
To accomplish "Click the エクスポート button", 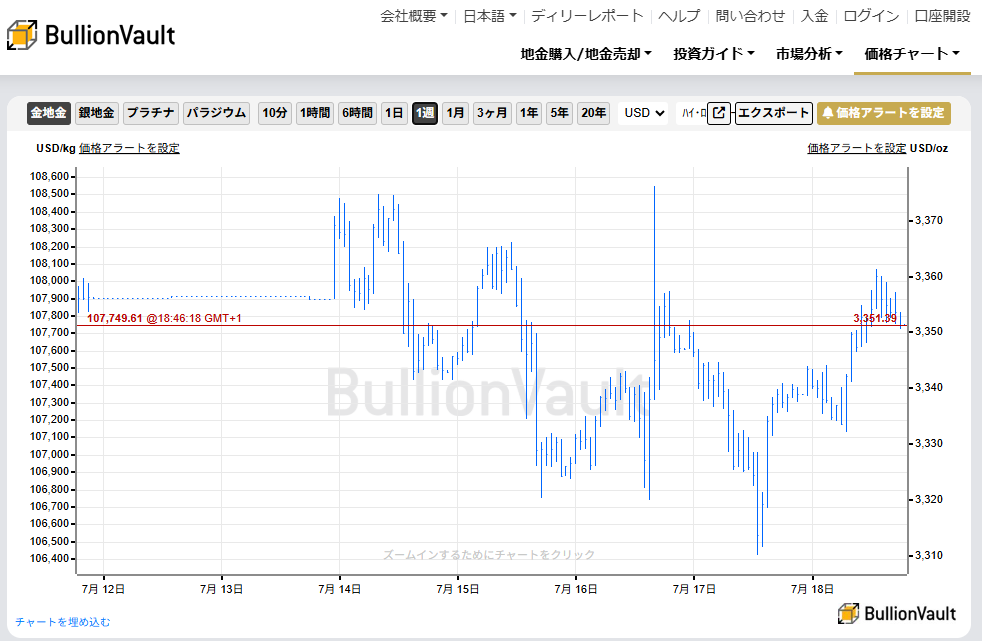I will tap(773, 113).
